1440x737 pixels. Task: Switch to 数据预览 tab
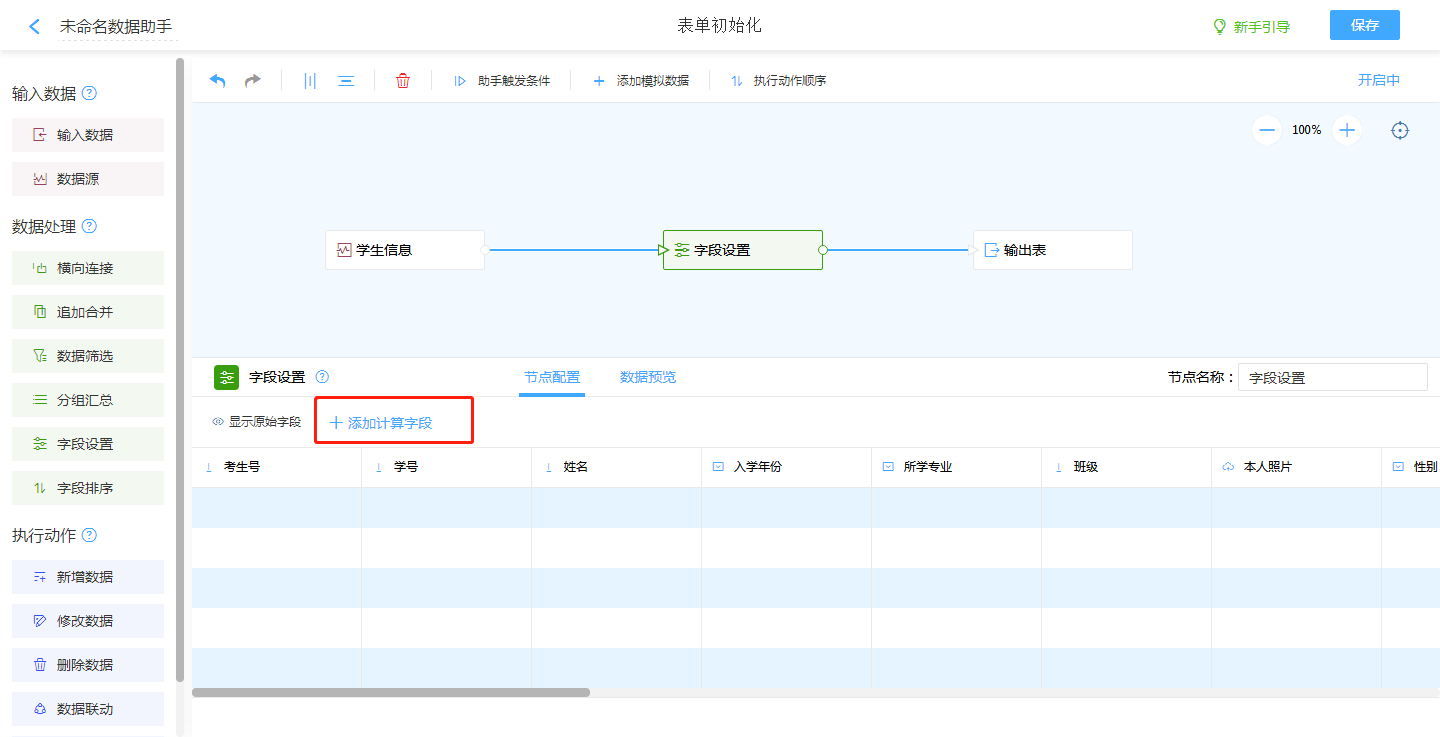point(648,377)
